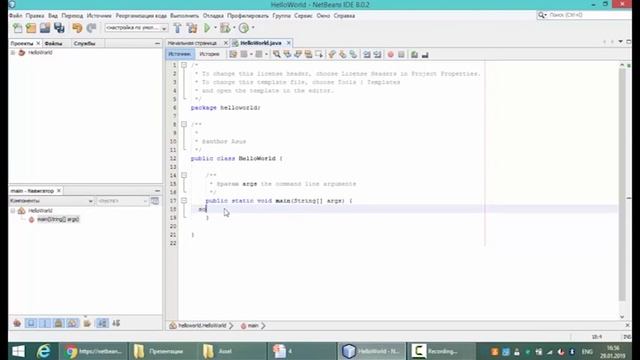Toggle Highlight Search in editor toolbar
Screen dimensions: 640x360
[308, 54]
